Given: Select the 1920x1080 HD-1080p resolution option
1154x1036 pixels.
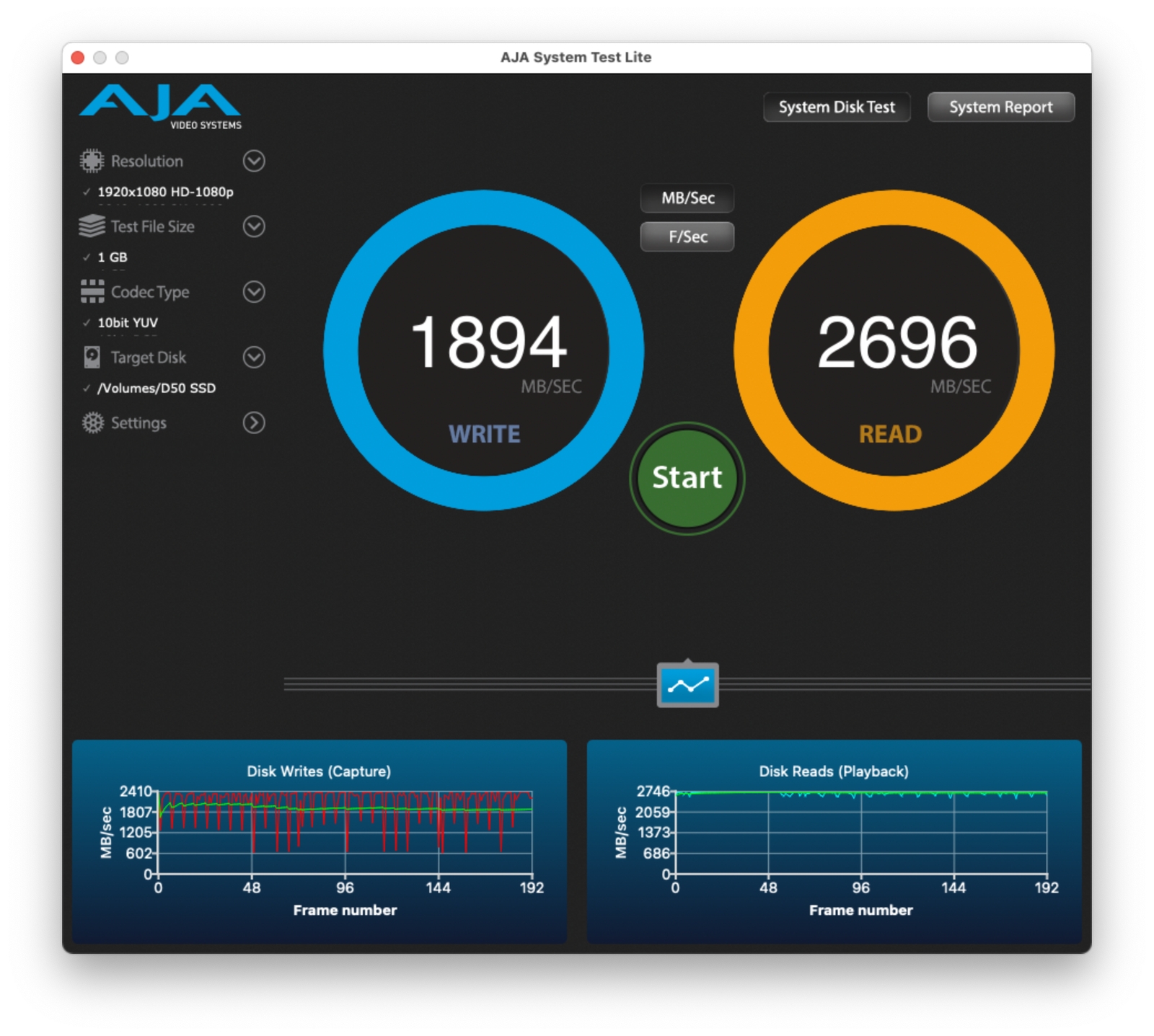Looking at the screenshot, I should coord(165,192).
